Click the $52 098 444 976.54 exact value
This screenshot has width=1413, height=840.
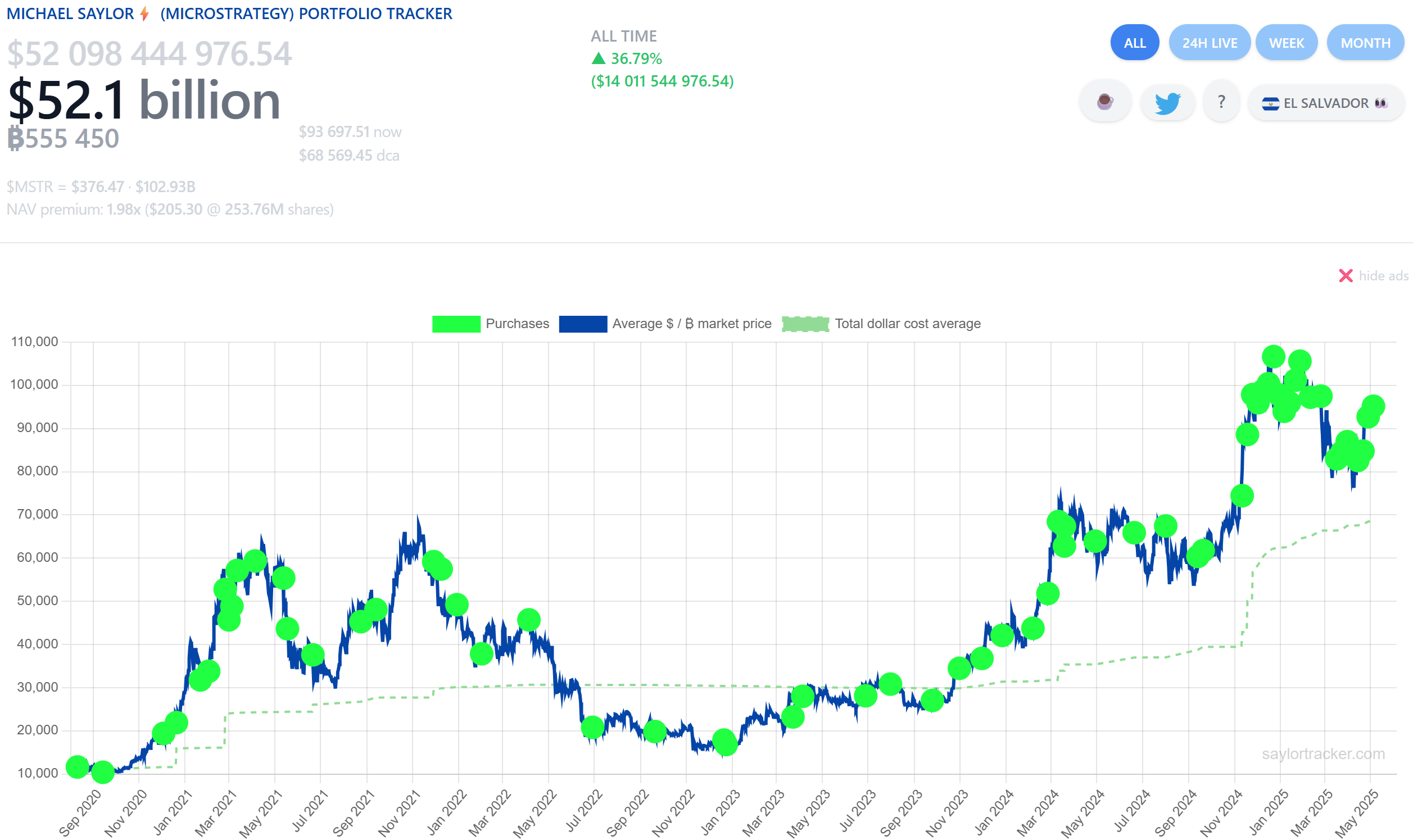click(x=149, y=54)
